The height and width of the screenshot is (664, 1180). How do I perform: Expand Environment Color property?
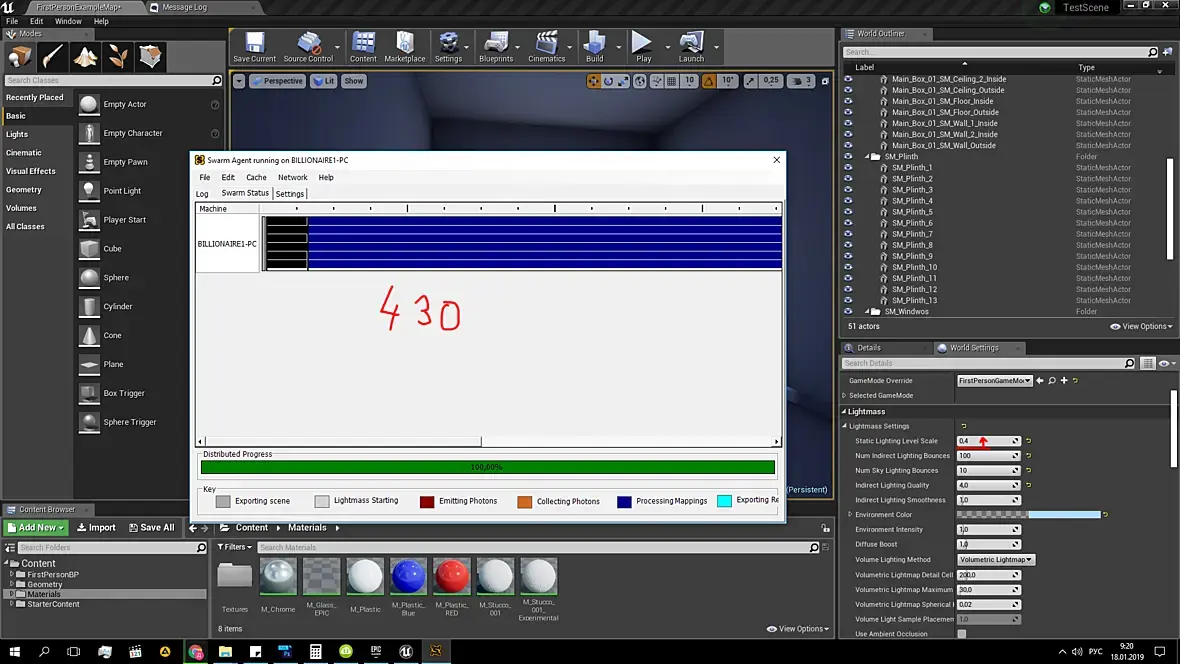[850, 515]
